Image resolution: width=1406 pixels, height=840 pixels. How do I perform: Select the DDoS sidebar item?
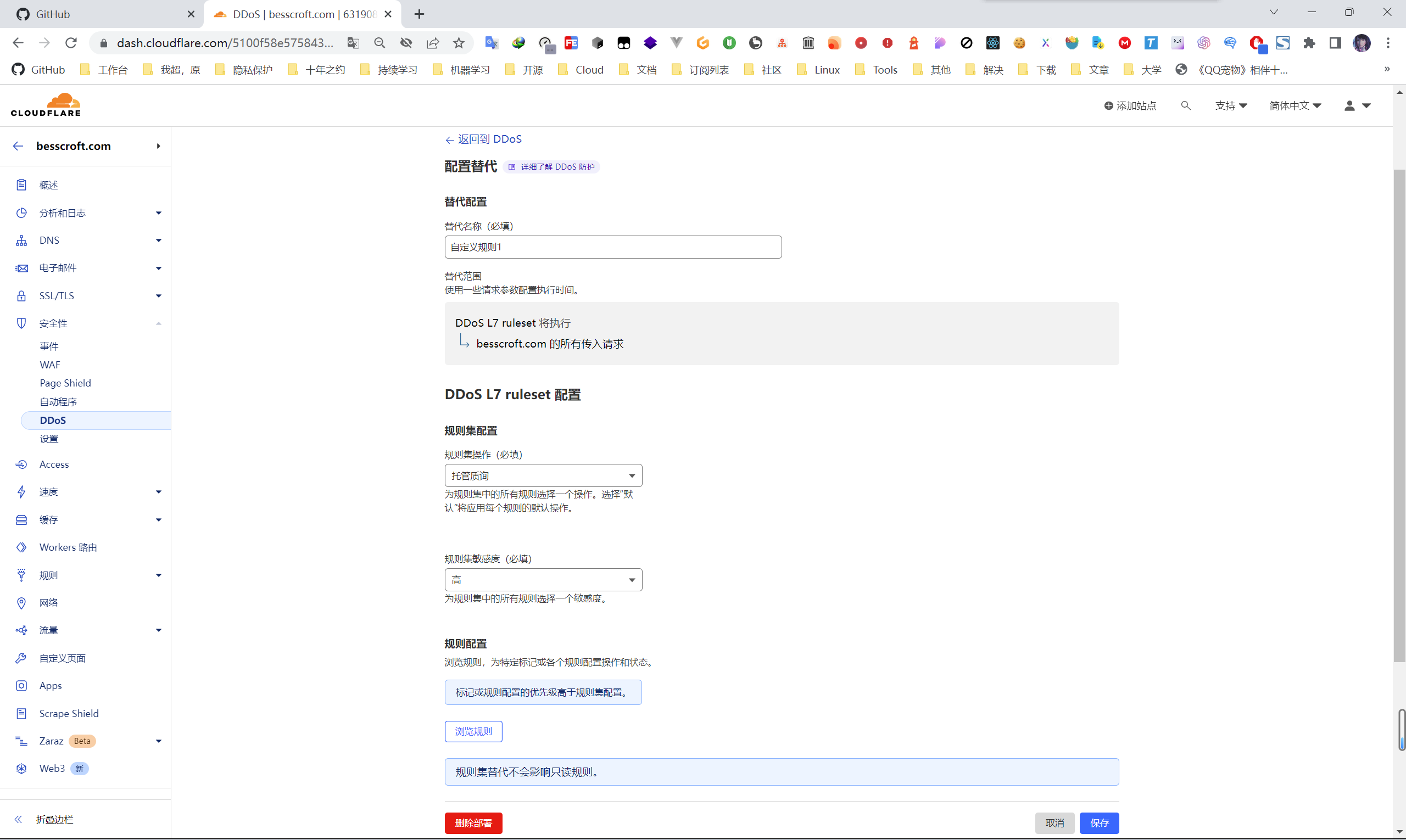click(x=96, y=420)
